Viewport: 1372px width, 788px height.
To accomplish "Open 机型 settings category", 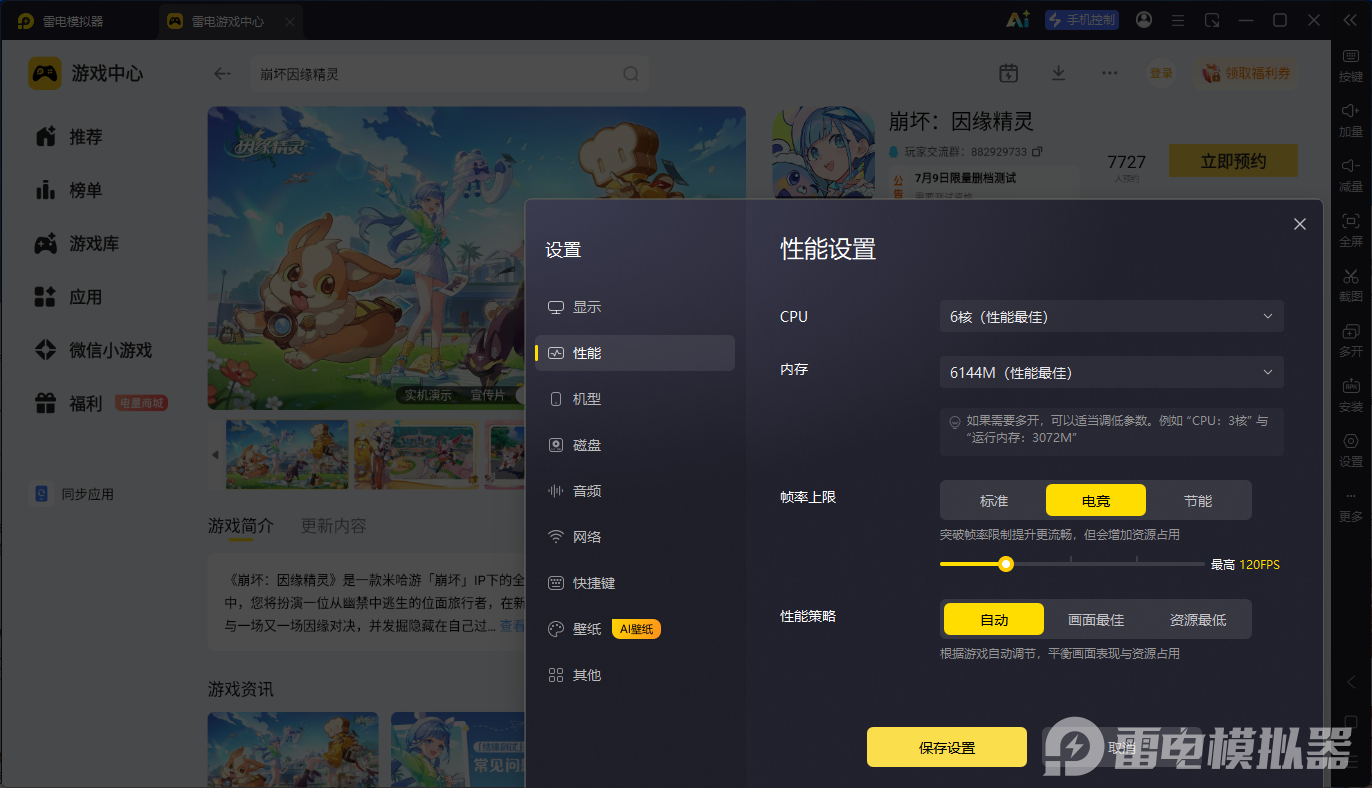I will [635, 399].
